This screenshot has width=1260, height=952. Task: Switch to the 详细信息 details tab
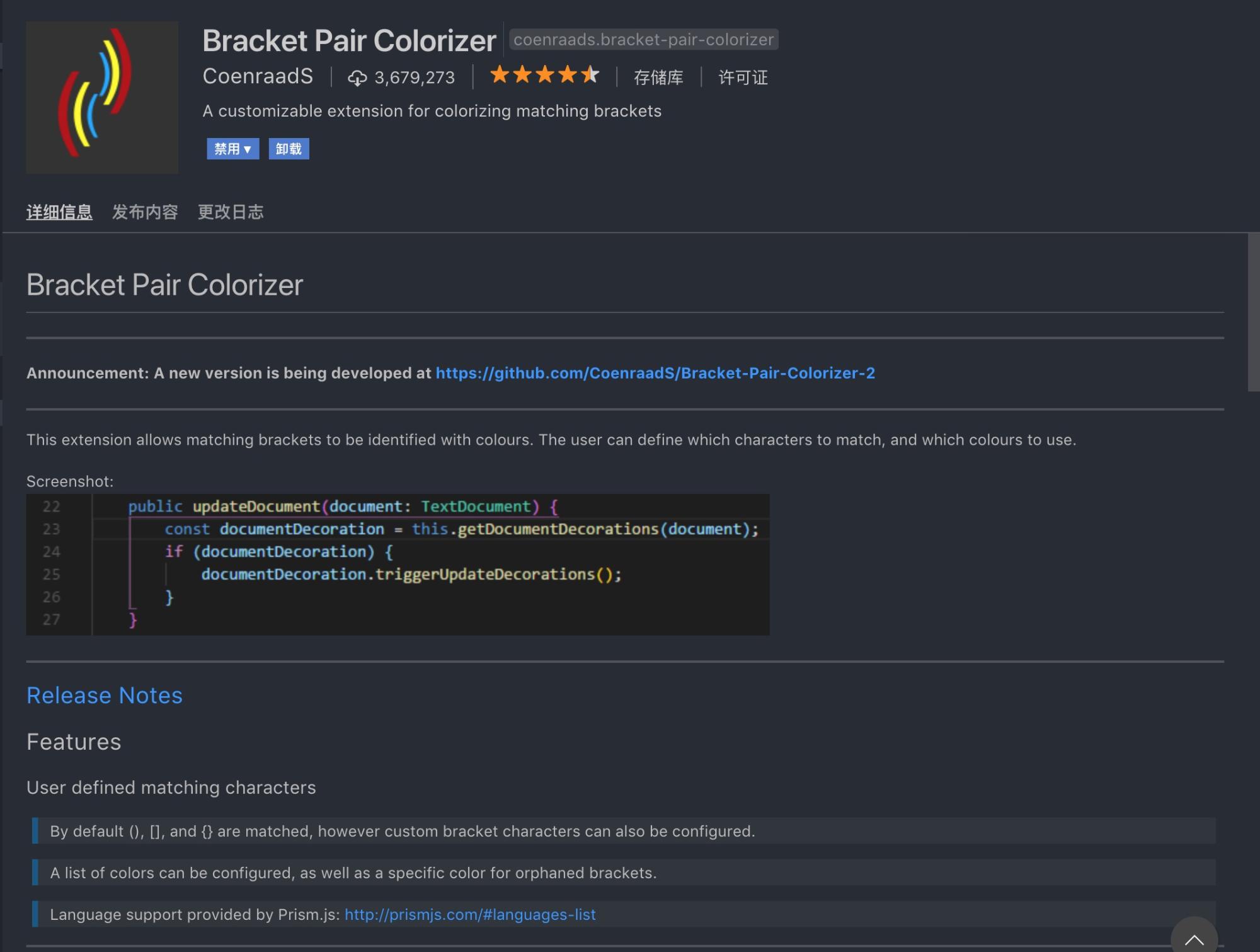[x=59, y=212]
